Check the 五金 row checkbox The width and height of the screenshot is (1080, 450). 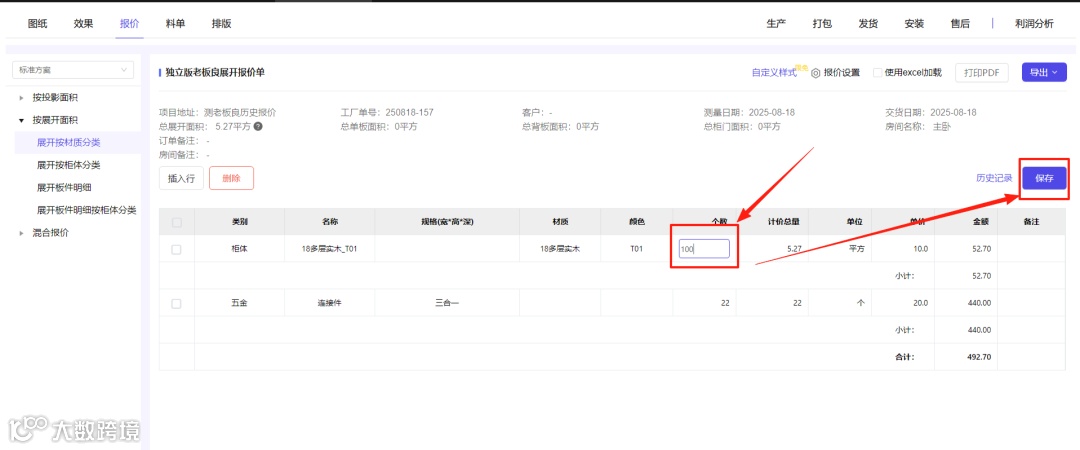[176, 303]
